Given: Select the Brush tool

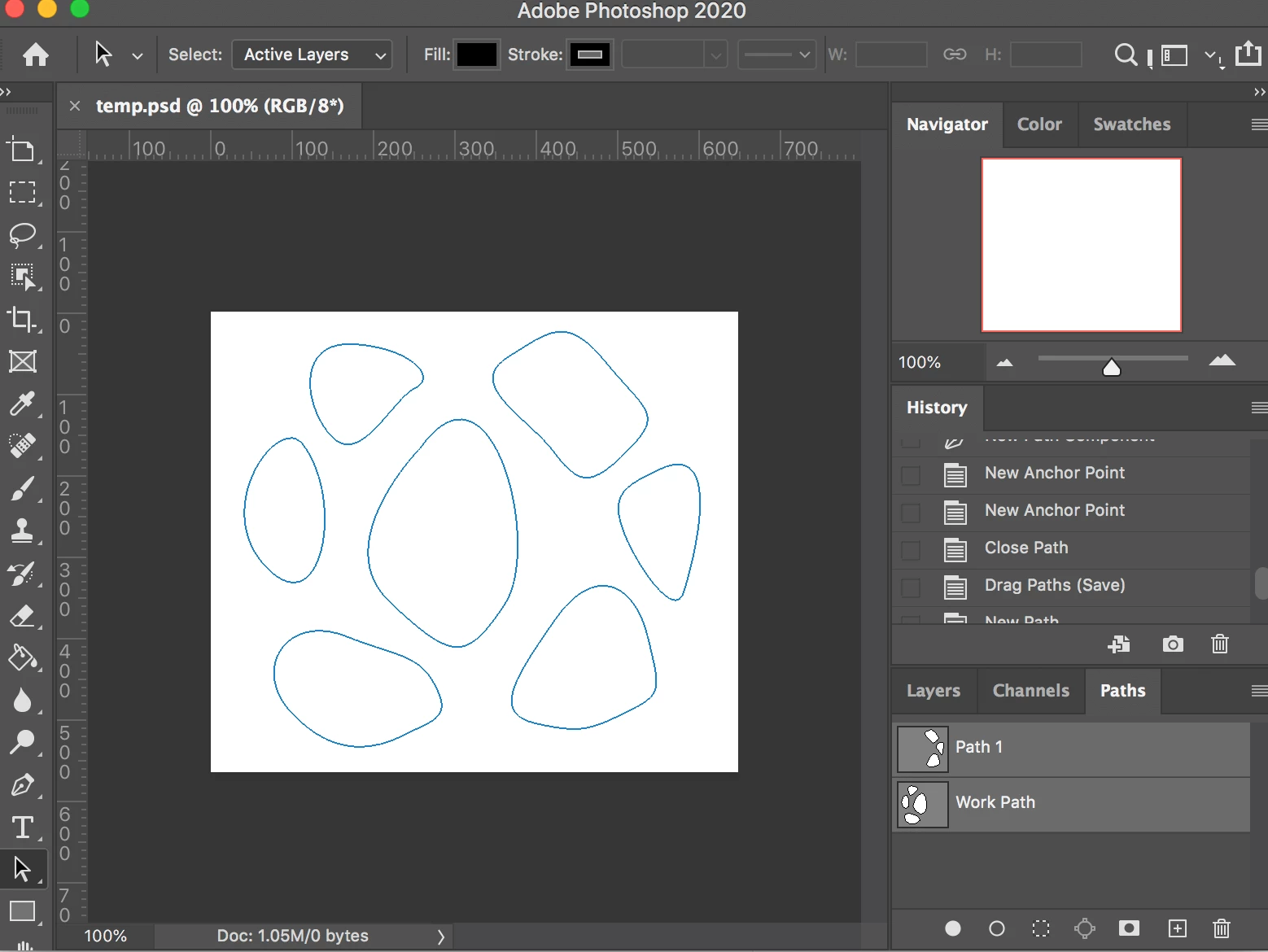Looking at the screenshot, I should (22, 488).
